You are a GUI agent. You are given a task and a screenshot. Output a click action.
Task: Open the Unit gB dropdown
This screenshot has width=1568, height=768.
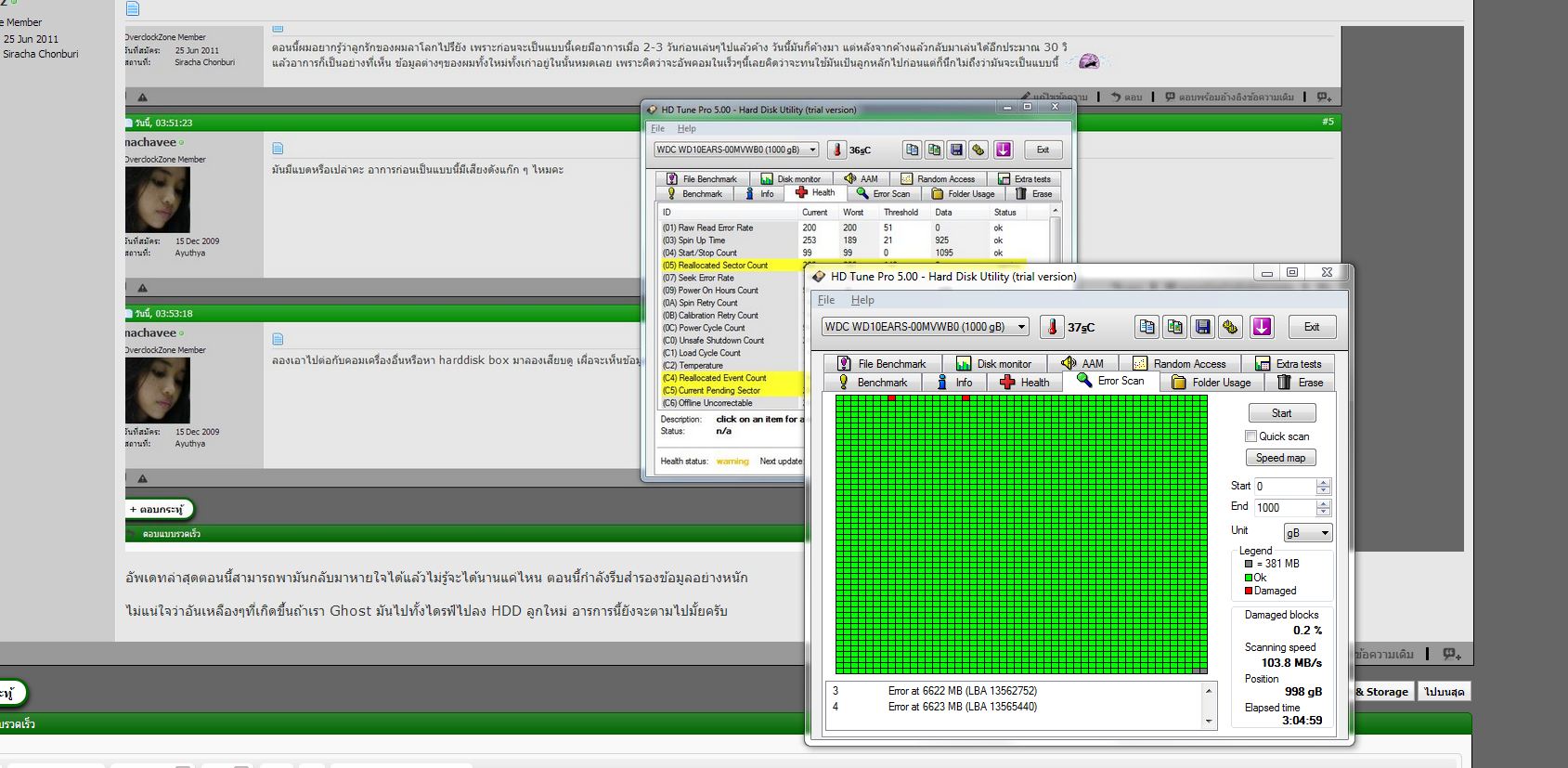(x=1307, y=533)
